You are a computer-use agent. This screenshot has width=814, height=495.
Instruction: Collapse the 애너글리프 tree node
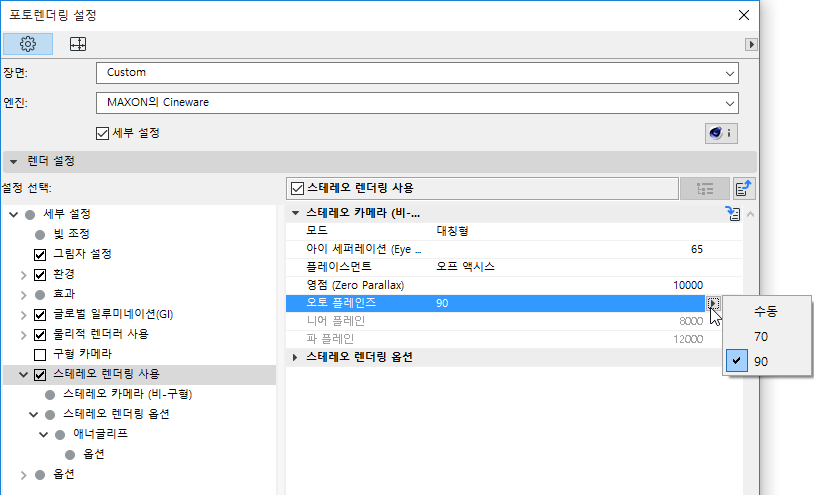44,434
